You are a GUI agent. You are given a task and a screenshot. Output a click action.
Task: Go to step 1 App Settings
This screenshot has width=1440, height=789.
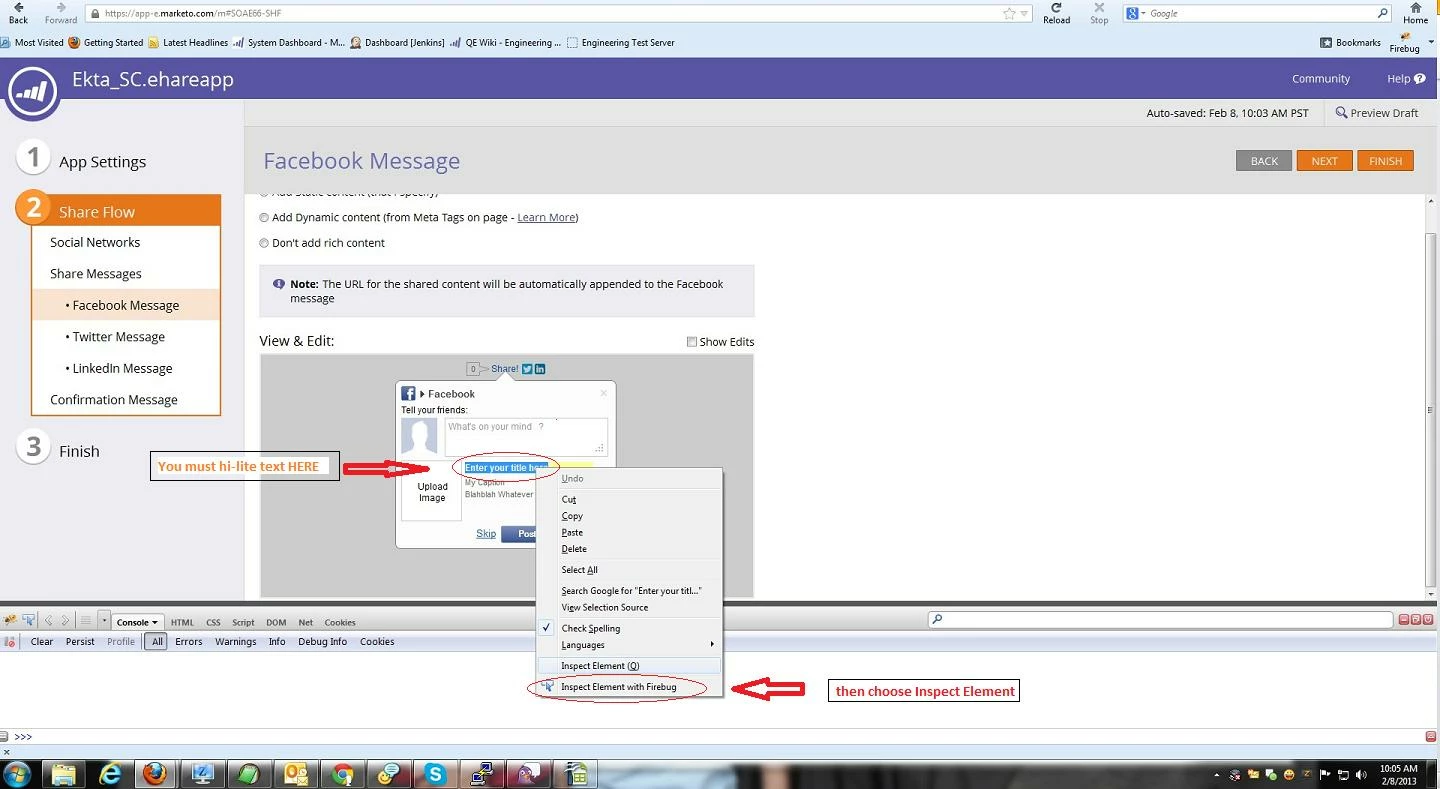point(102,162)
